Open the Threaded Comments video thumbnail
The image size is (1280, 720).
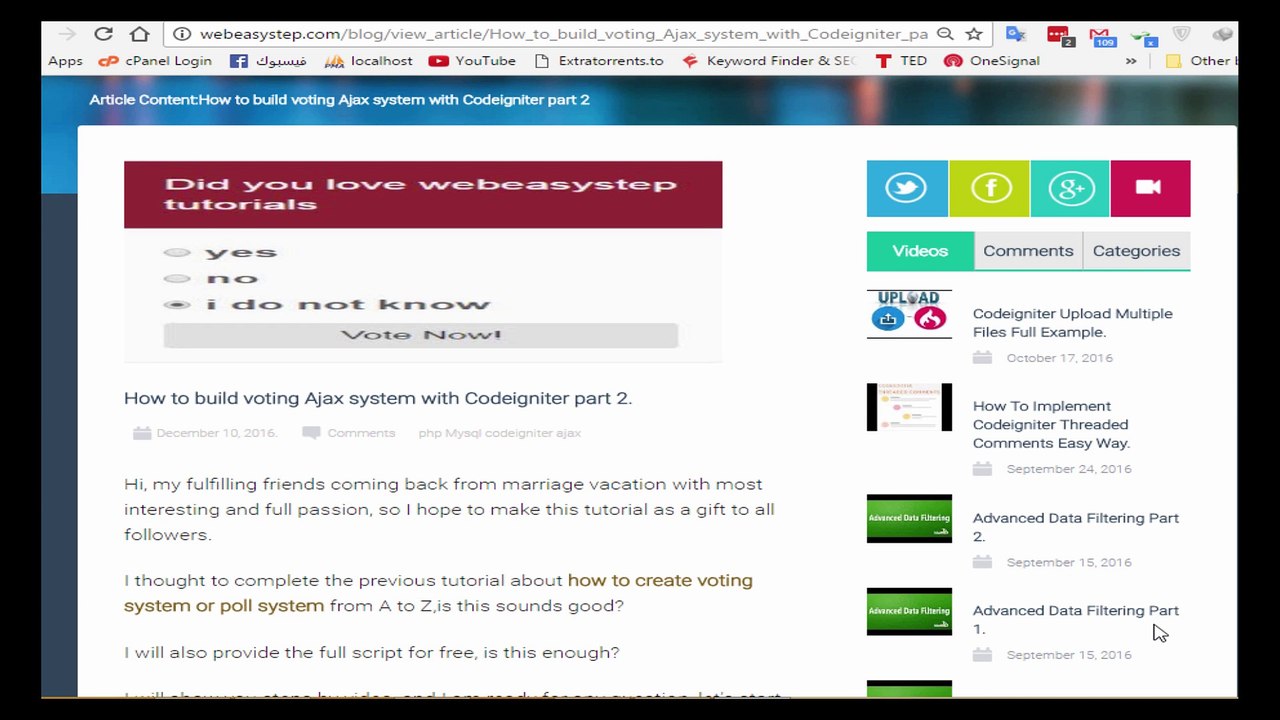[909, 407]
